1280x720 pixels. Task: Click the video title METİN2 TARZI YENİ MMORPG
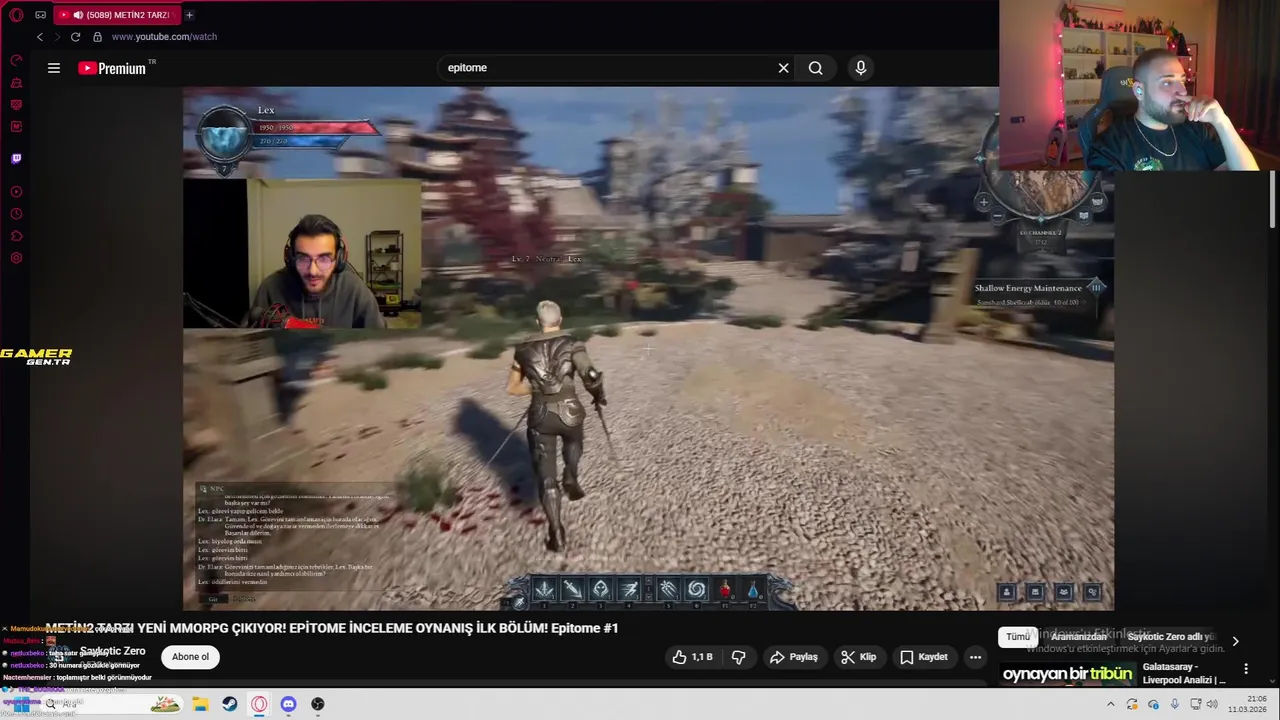pos(332,628)
